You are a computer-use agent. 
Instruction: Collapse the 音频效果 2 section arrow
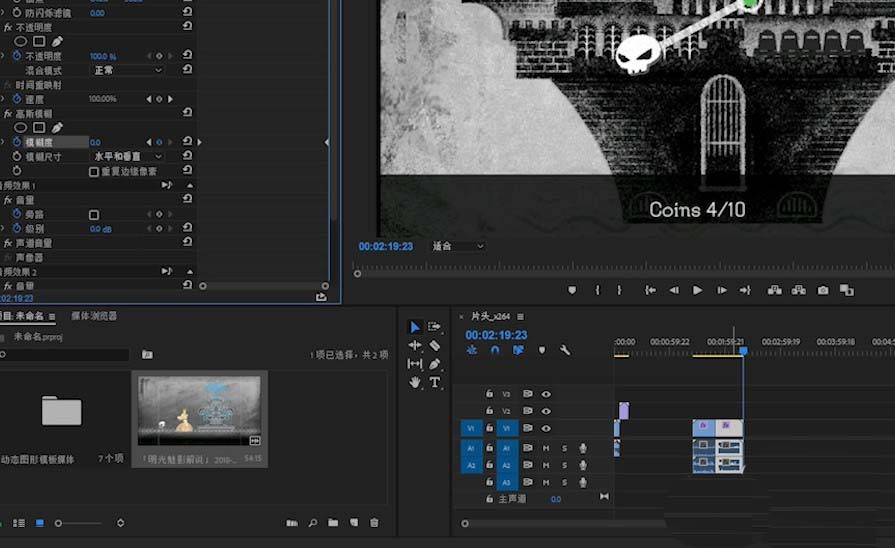pyautogui.click(x=190, y=272)
